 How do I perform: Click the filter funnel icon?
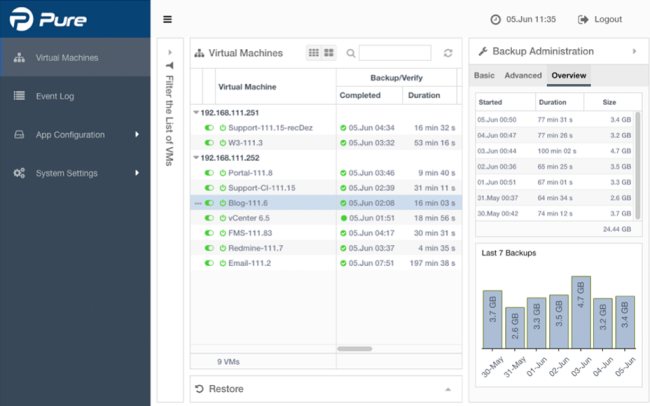170,66
